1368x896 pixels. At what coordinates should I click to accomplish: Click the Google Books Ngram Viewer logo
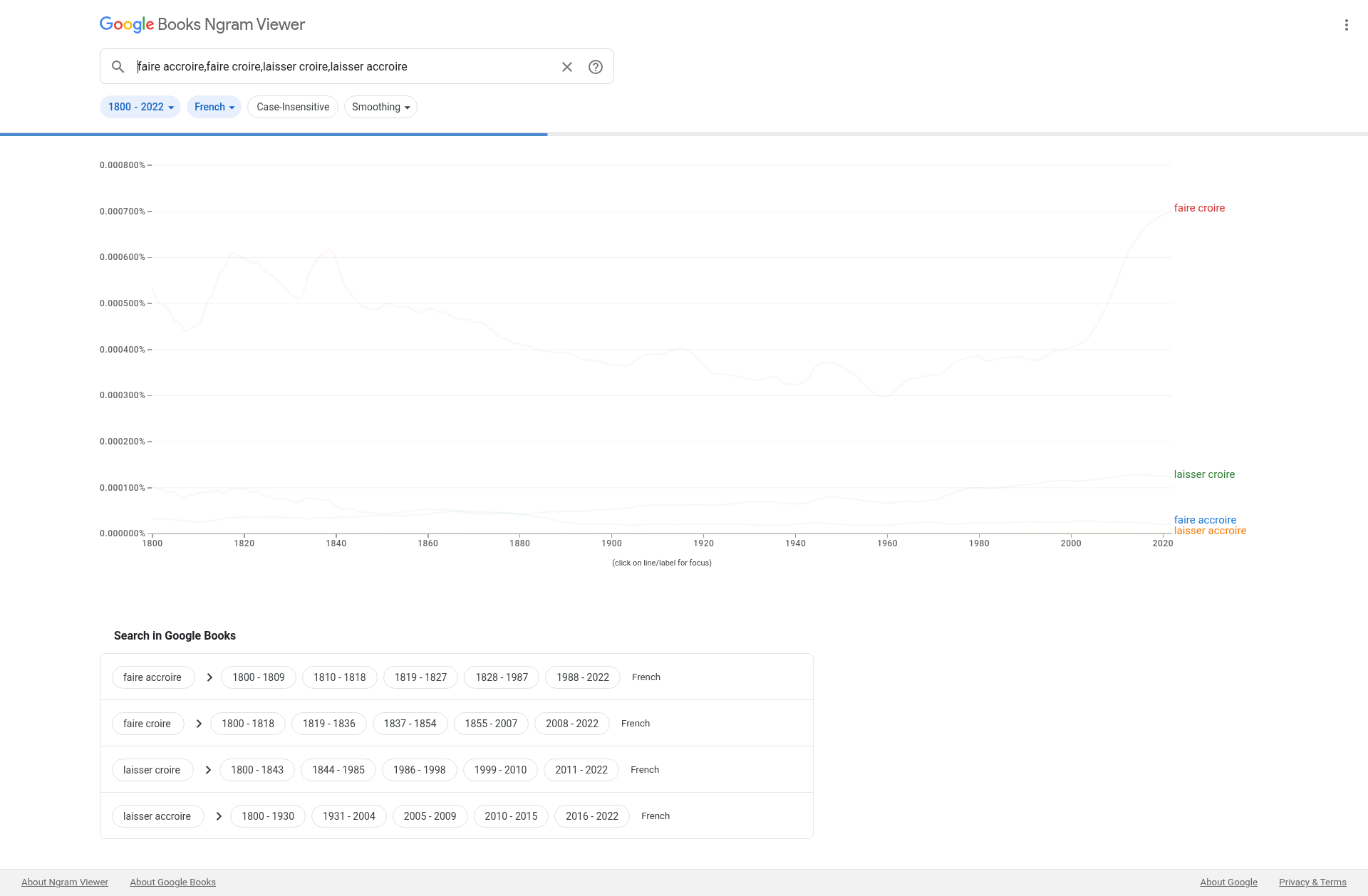tap(202, 24)
